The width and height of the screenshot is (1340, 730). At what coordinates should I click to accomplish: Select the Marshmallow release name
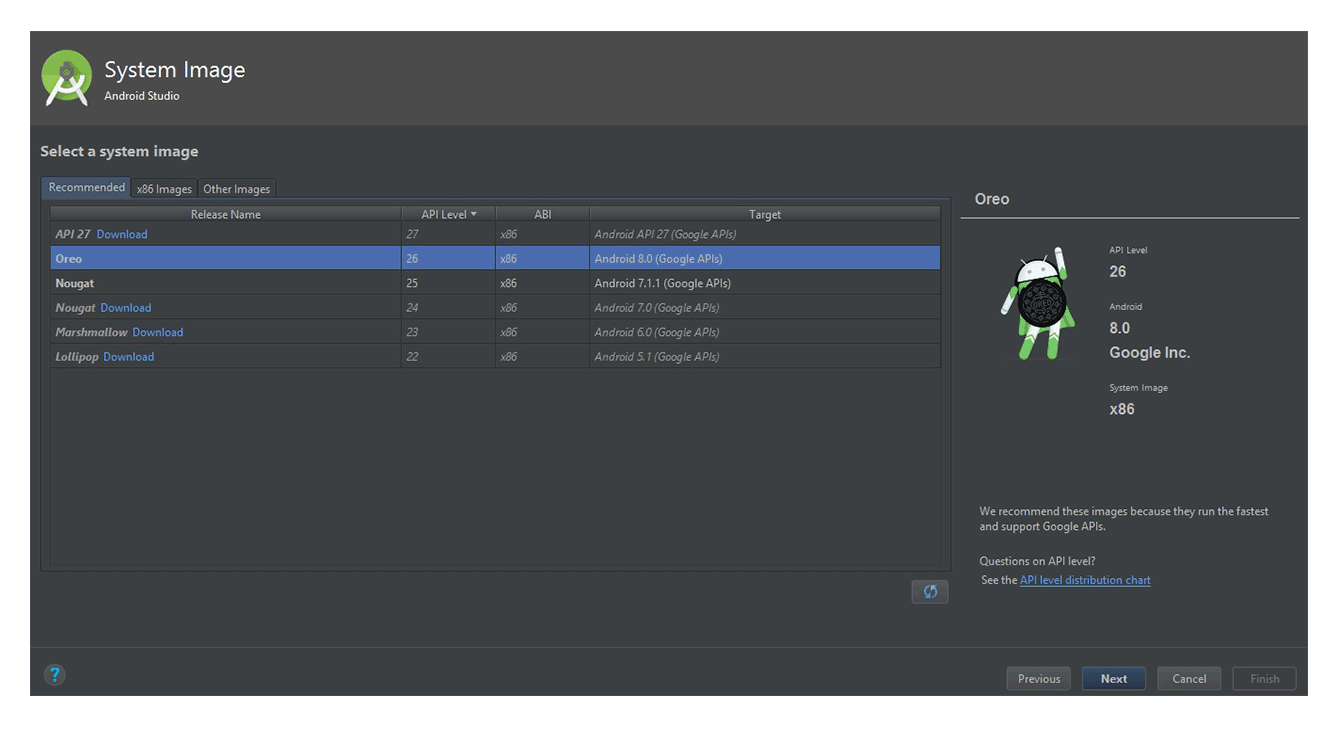point(91,332)
